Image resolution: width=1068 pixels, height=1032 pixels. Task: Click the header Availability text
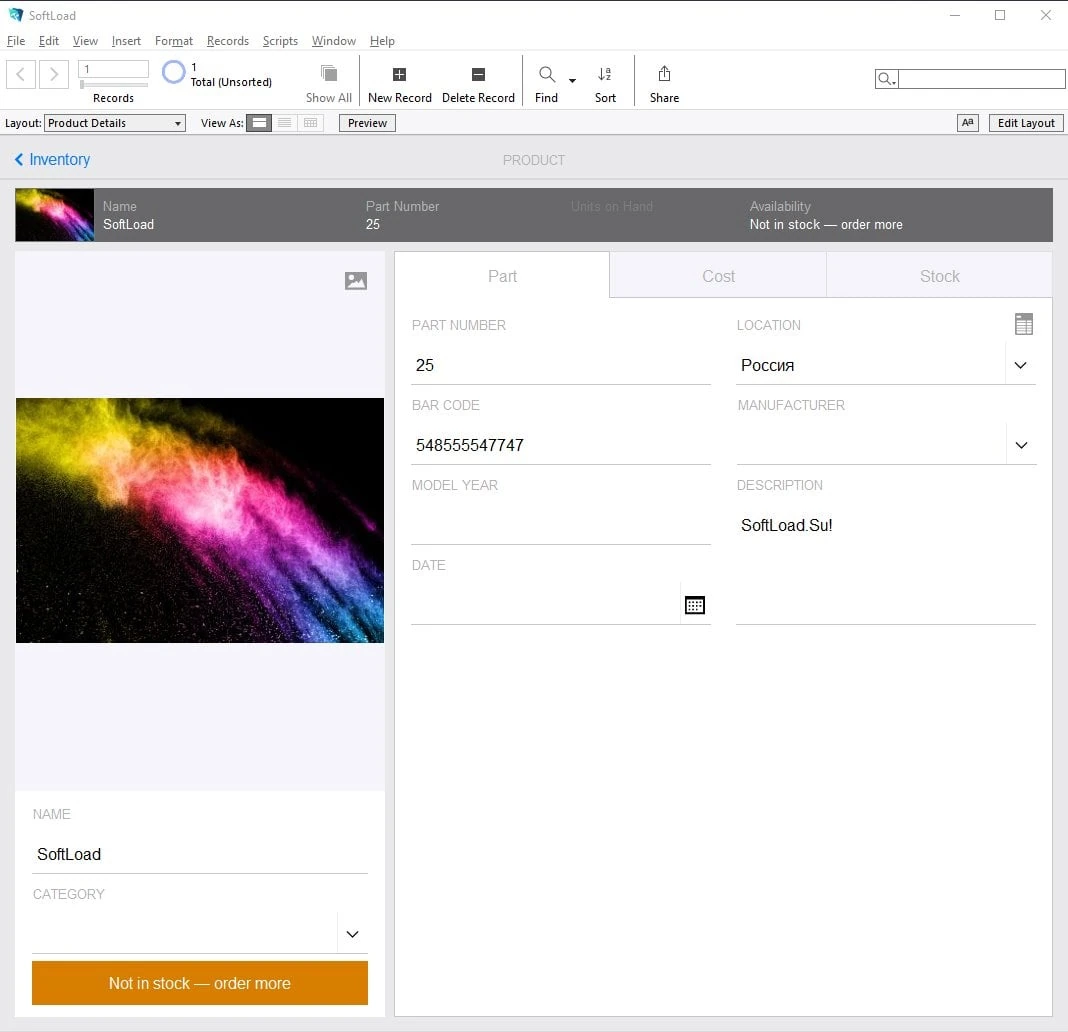click(826, 224)
